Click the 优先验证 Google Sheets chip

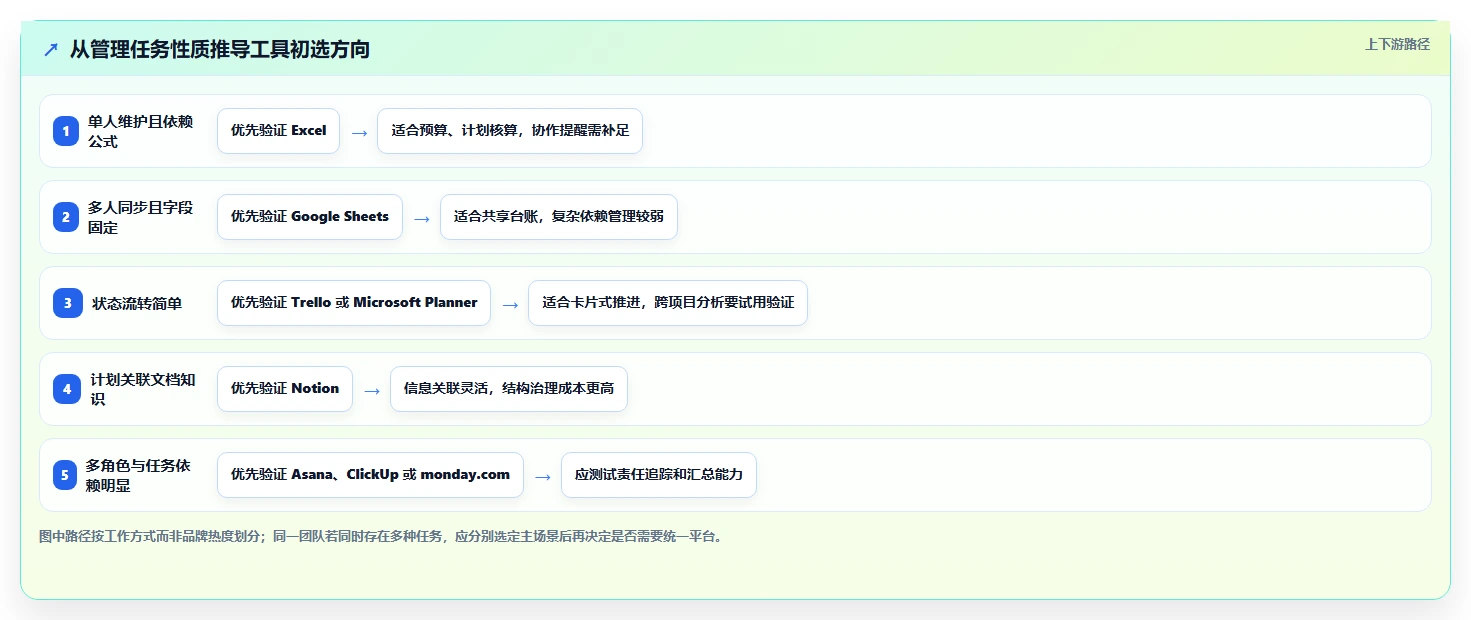pos(310,217)
